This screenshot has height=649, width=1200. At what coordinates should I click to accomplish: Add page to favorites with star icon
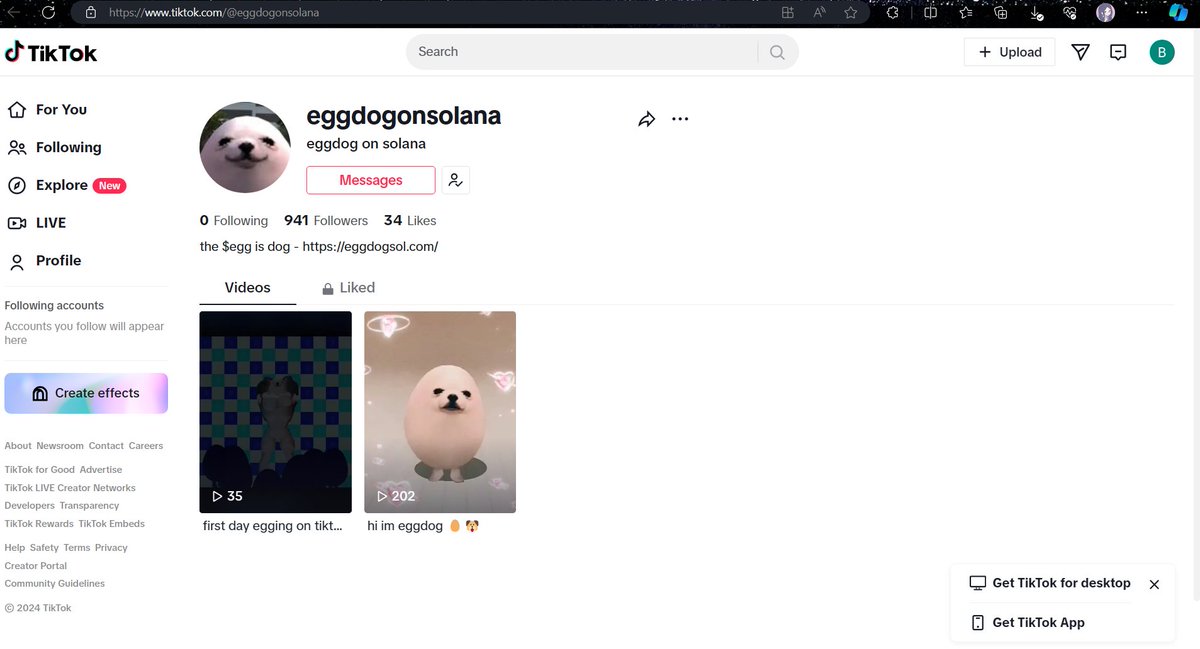coord(850,13)
